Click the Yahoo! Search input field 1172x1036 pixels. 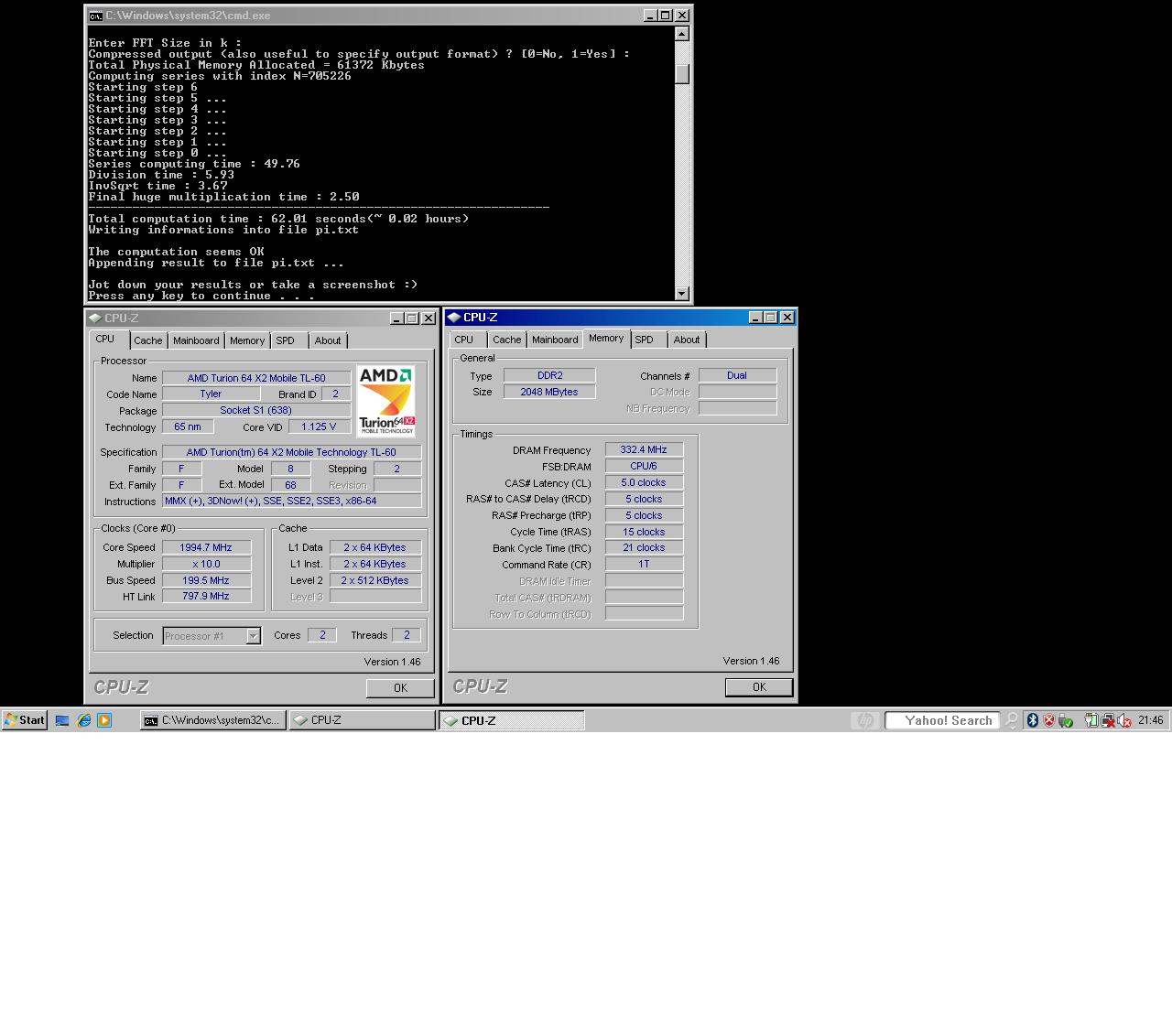(942, 720)
